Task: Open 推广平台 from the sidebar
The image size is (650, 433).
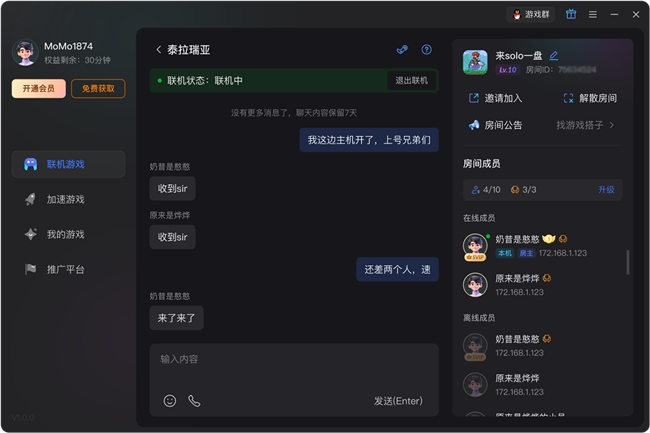Action: [67, 269]
